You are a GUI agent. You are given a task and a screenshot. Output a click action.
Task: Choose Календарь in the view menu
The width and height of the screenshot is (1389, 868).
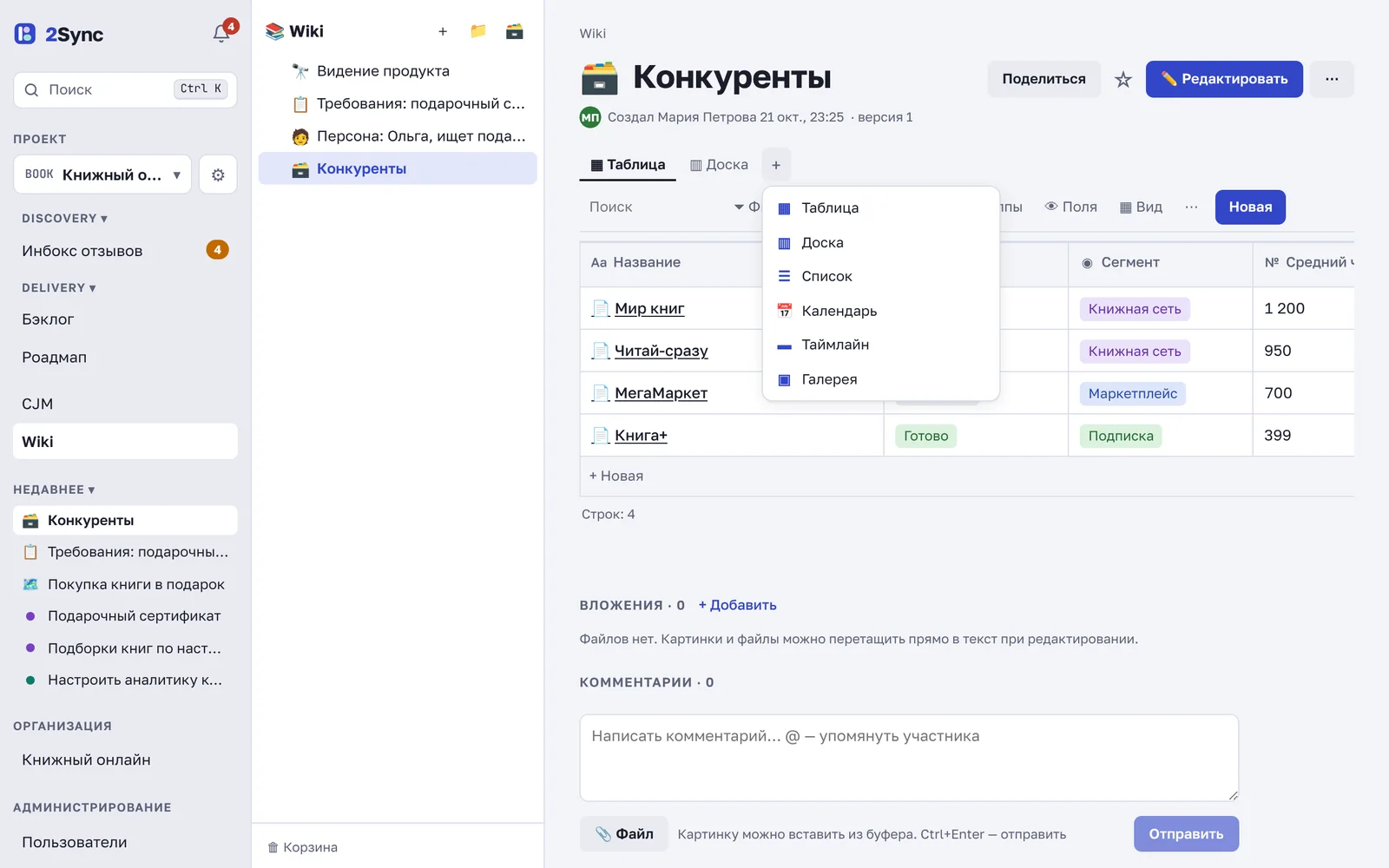(x=881, y=311)
